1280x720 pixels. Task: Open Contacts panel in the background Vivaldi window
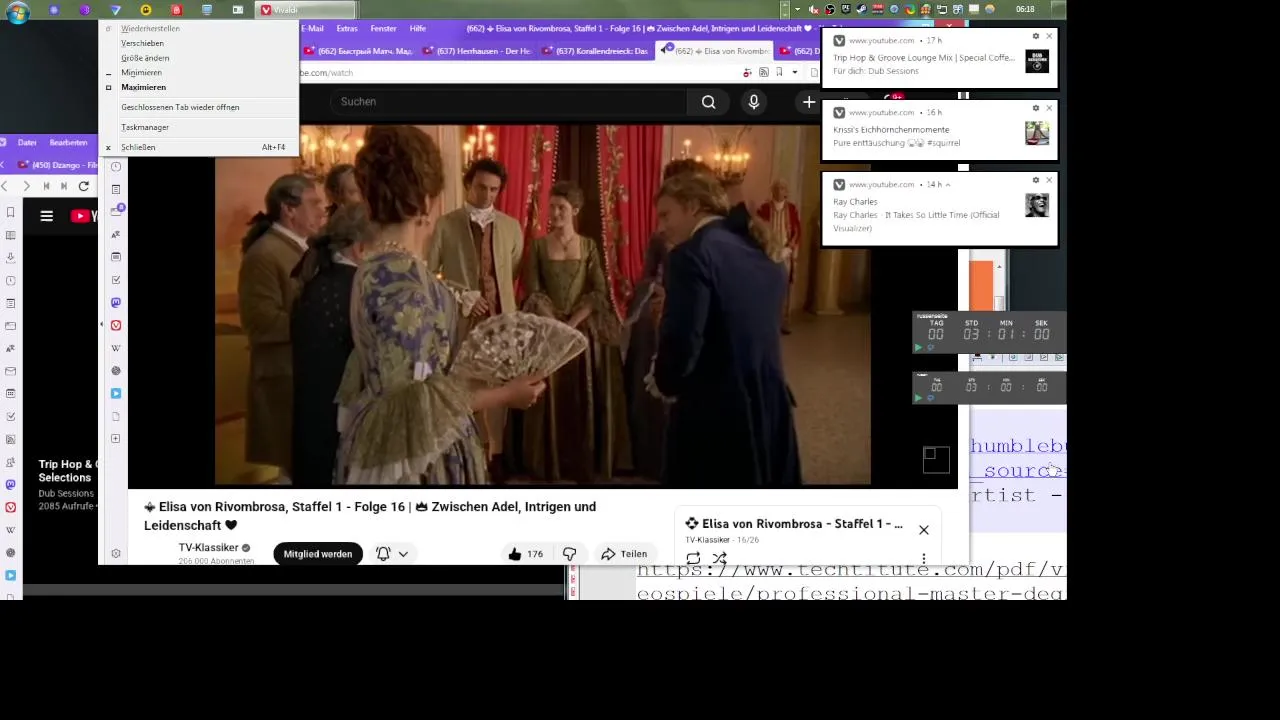(11, 462)
